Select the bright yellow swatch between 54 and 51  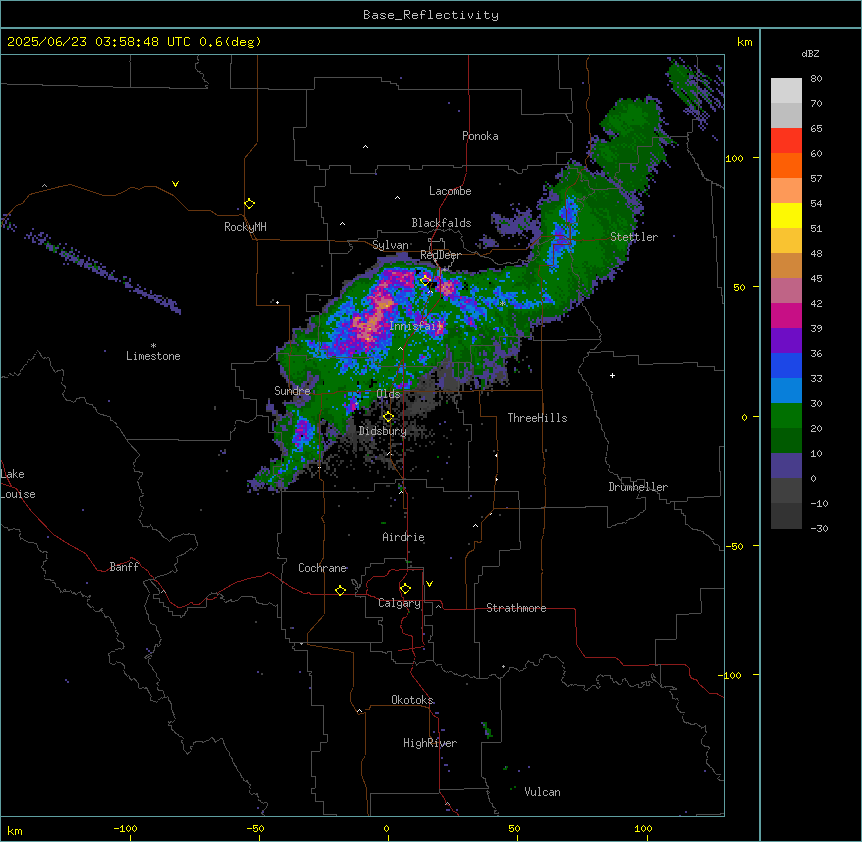[786, 215]
